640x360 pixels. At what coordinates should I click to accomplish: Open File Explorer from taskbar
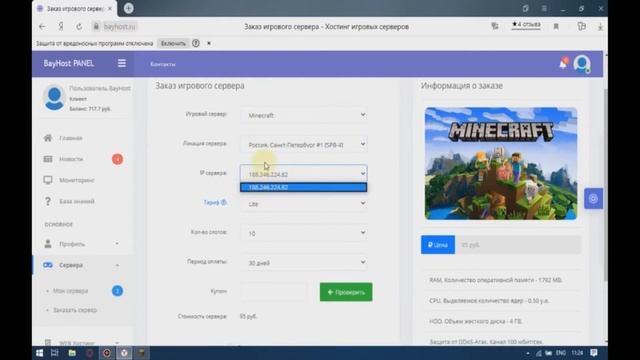pyautogui.click(x=72, y=353)
